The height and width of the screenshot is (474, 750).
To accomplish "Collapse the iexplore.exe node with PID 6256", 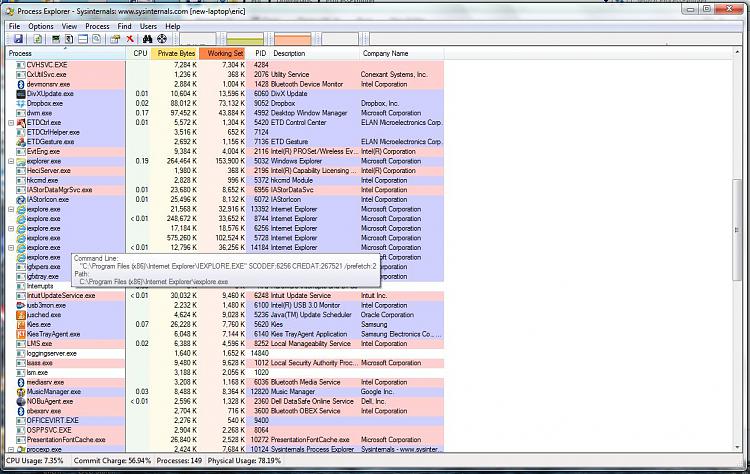I will pyautogui.click(x=11, y=229).
